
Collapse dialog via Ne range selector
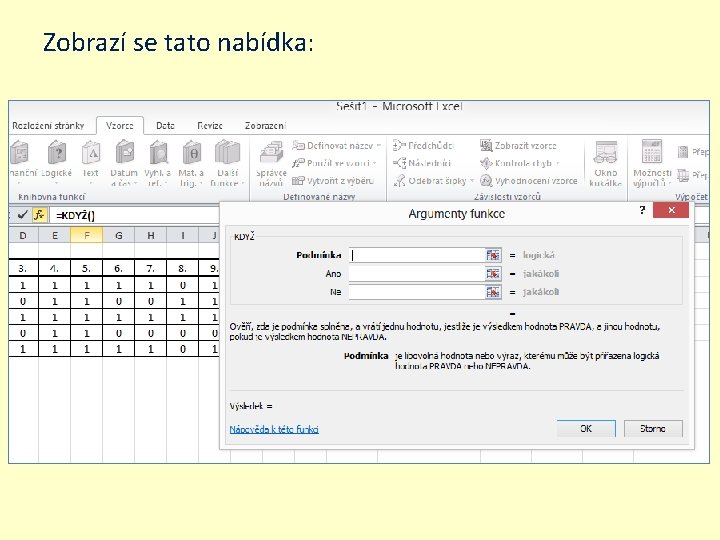(493, 292)
